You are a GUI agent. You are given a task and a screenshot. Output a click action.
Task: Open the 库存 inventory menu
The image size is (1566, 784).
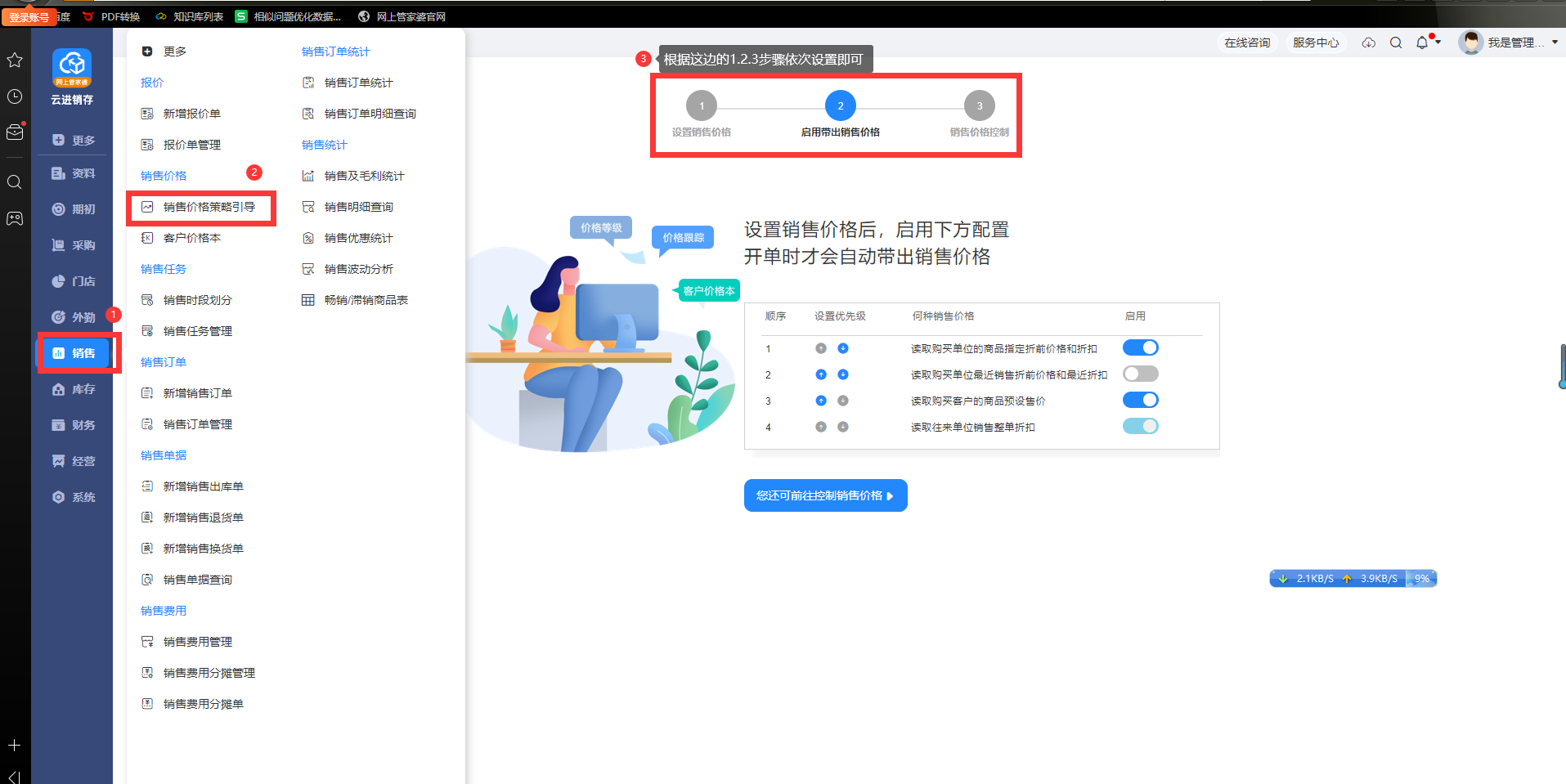tap(74, 389)
